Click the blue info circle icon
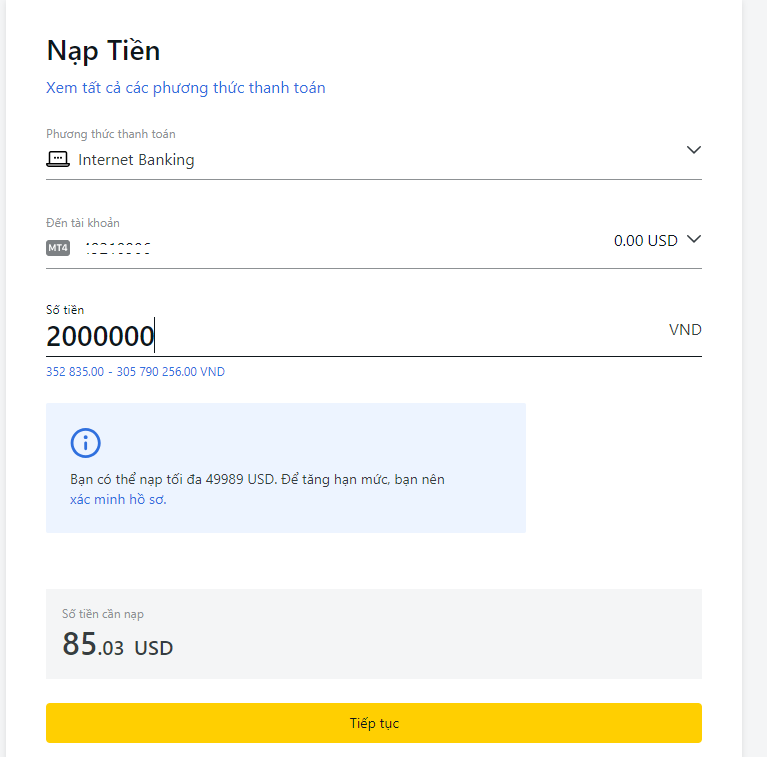 [x=86, y=443]
